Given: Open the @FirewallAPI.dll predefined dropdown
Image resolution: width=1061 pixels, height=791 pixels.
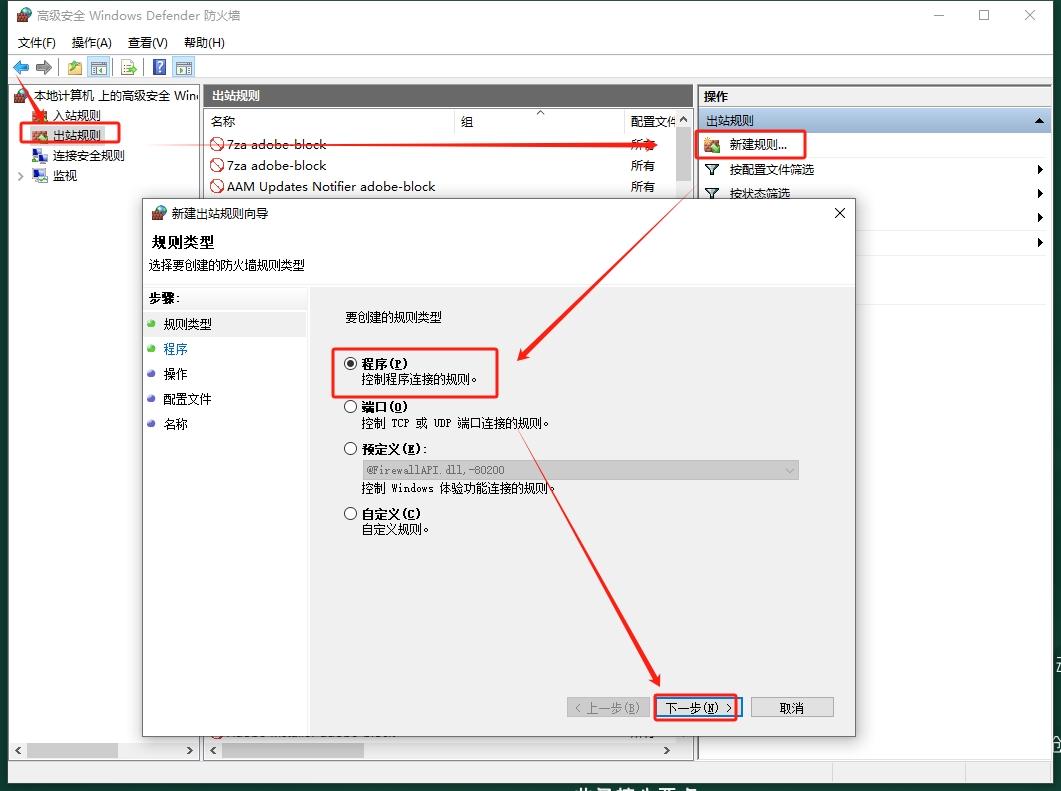Looking at the screenshot, I should click(580, 470).
